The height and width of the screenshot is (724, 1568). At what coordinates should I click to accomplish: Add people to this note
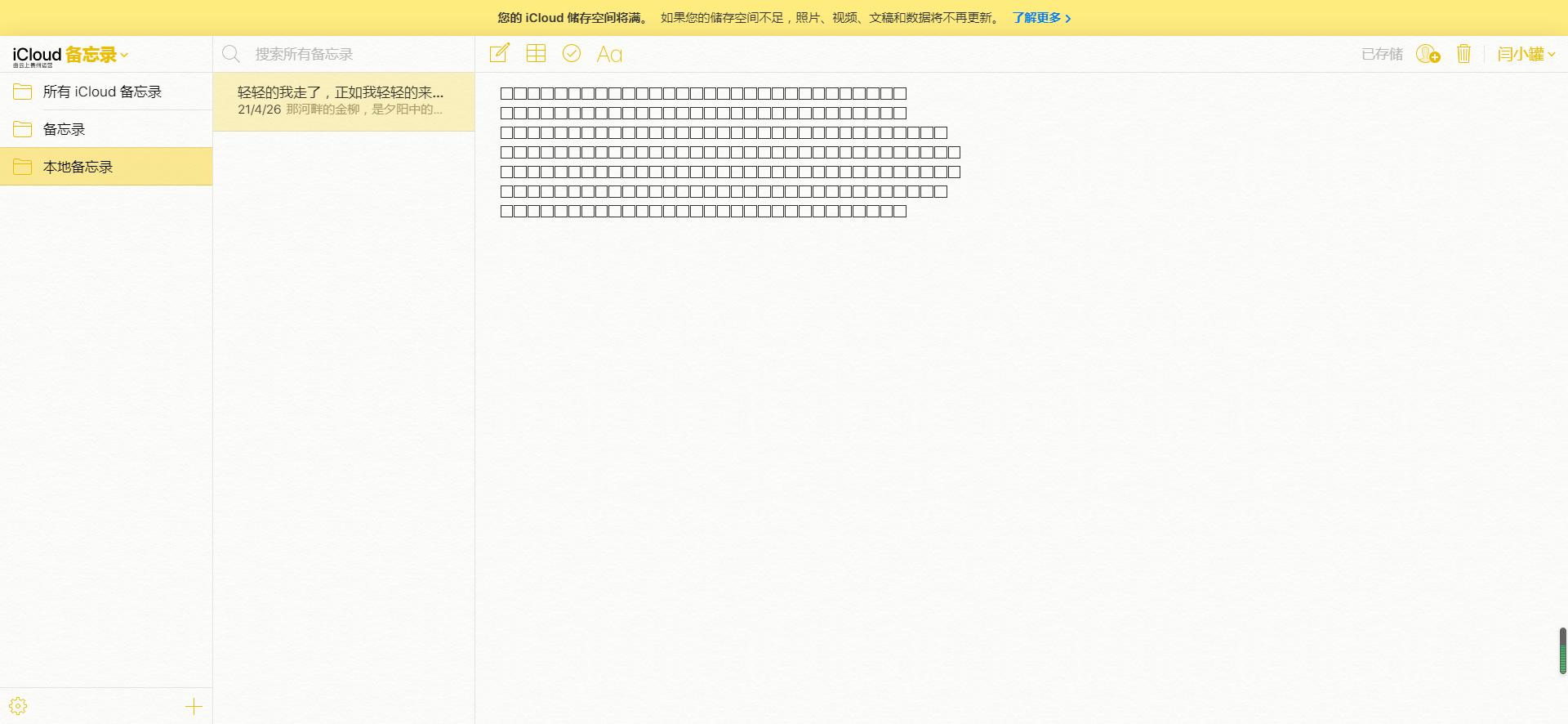[x=1428, y=54]
